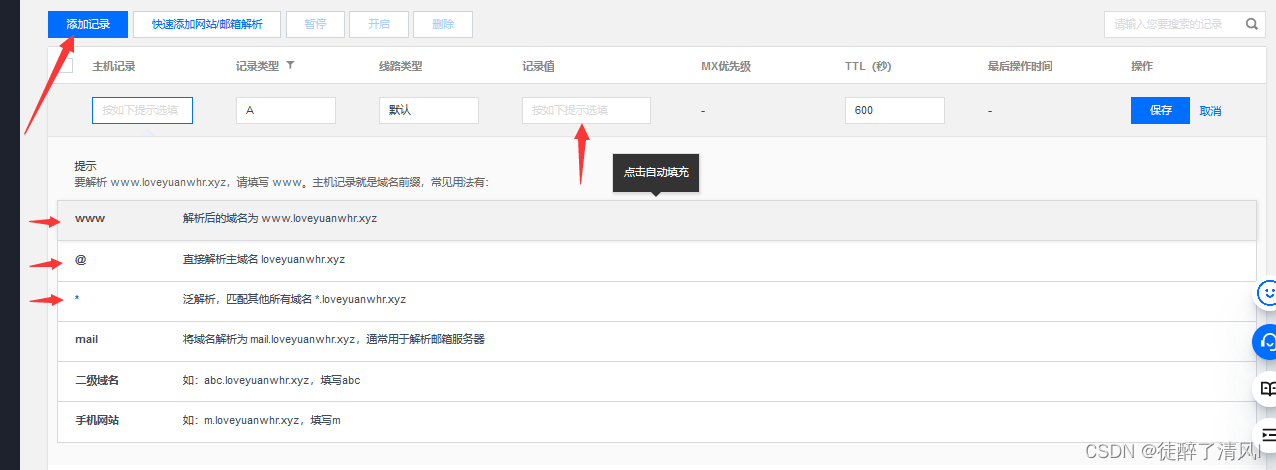Viewport: 1276px width, 470px height.
Task: Click the 开启 button
Action: point(379,24)
